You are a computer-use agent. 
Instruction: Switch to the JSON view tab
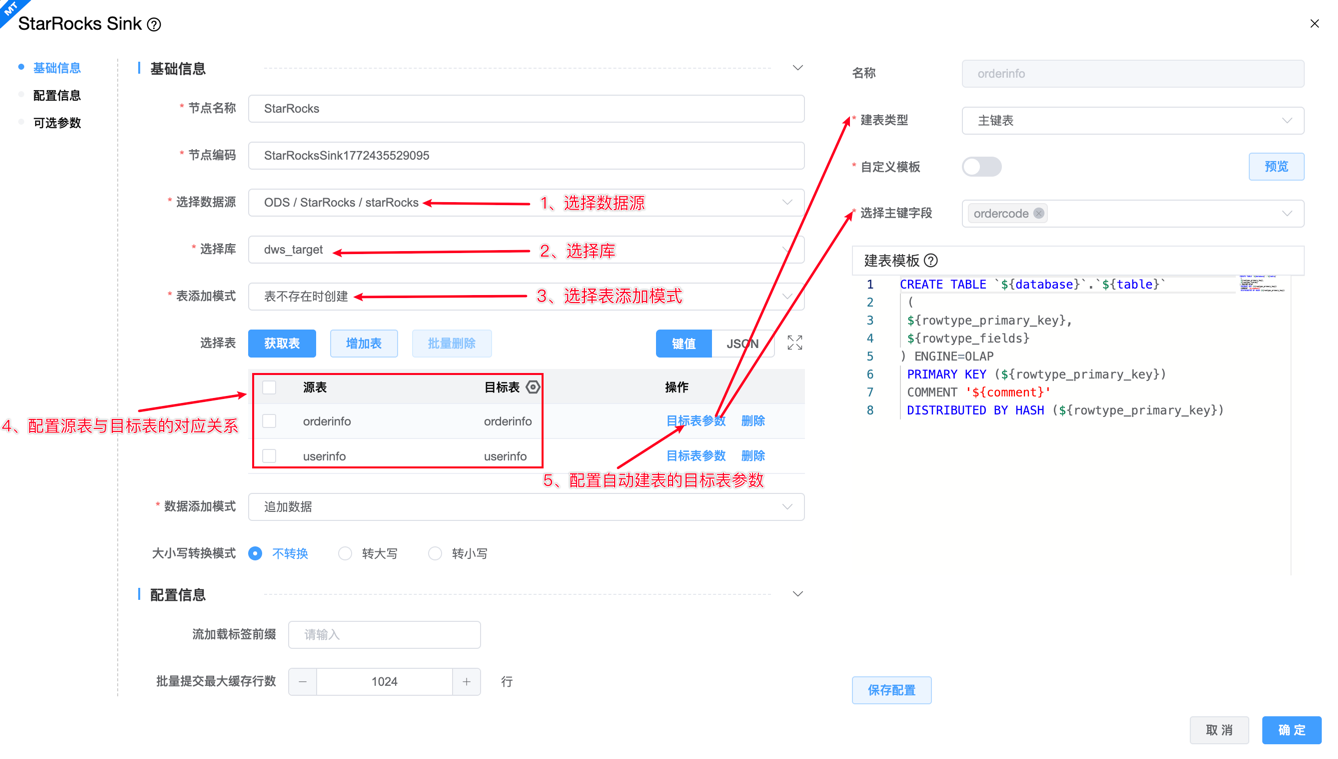pos(742,344)
